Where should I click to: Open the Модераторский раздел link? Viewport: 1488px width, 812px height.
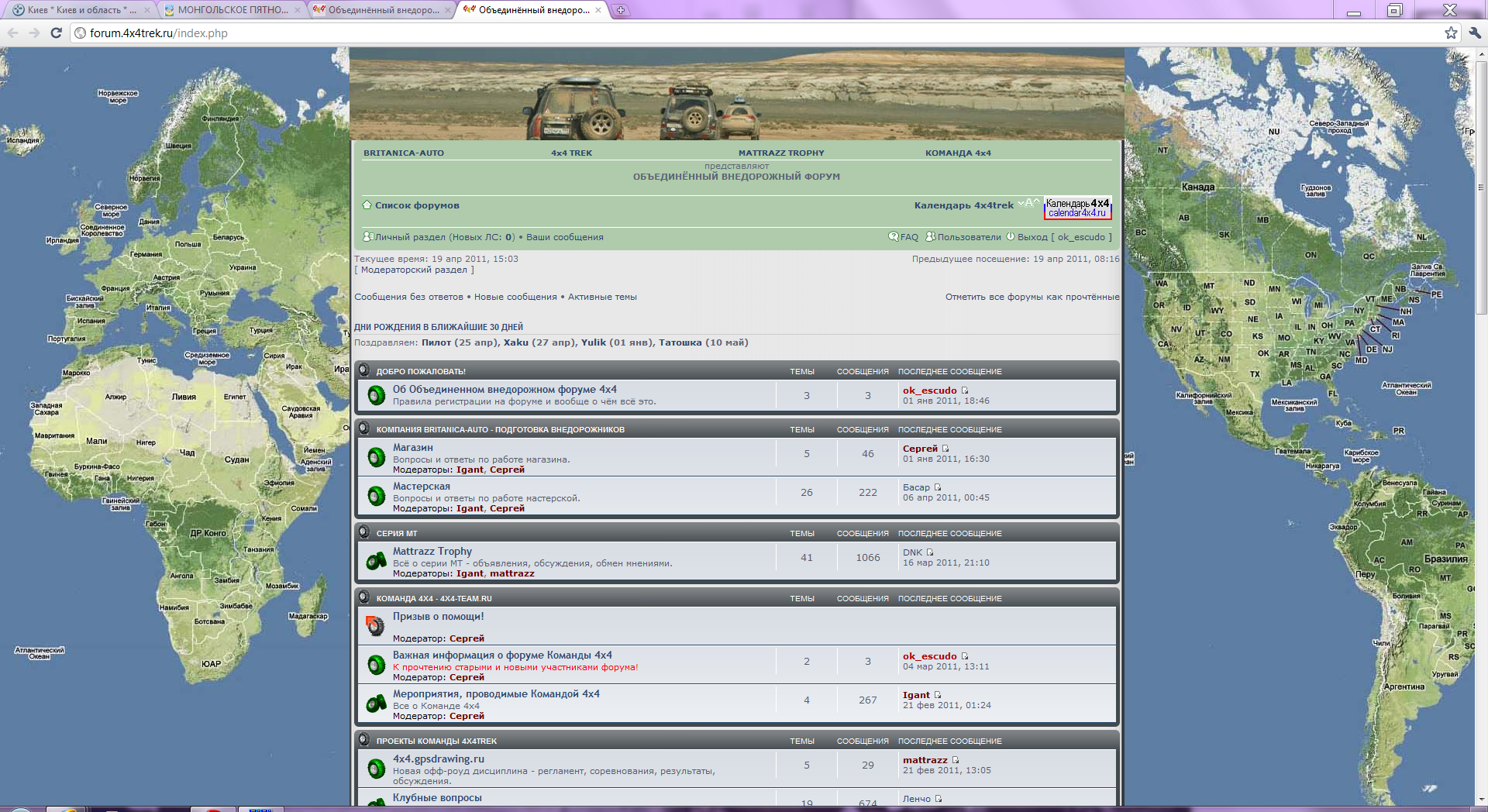pos(414,270)
